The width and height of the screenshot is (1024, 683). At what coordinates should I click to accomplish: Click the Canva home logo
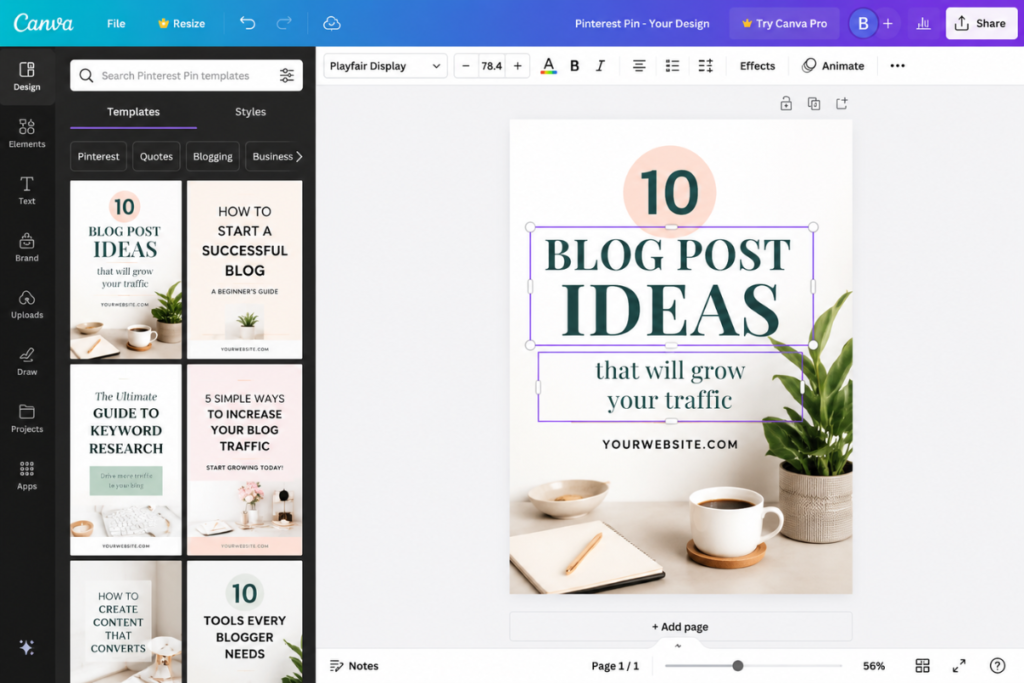pyautogui.click(x=43, y=23)
